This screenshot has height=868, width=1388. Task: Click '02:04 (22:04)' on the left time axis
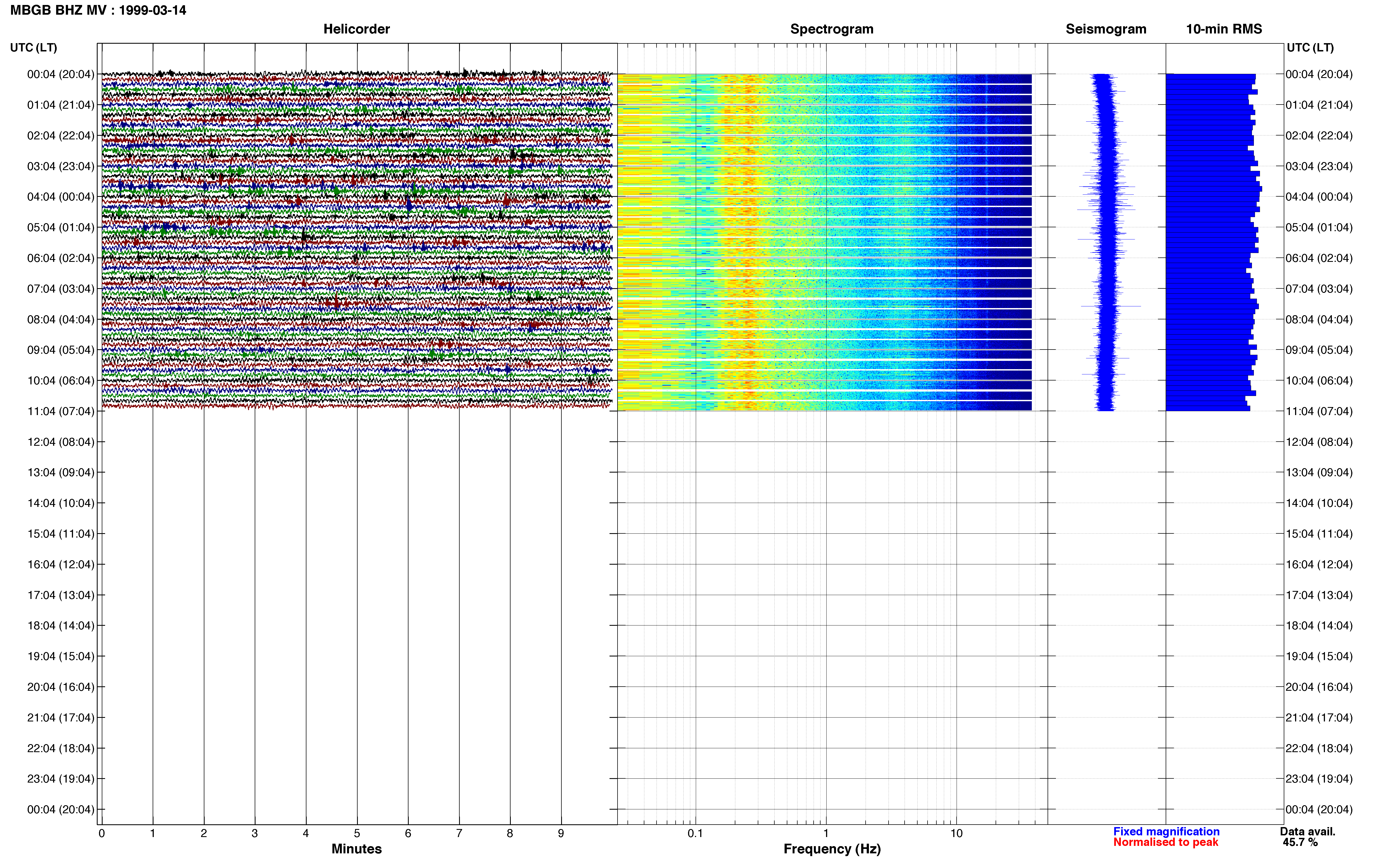tap(61, 135)
